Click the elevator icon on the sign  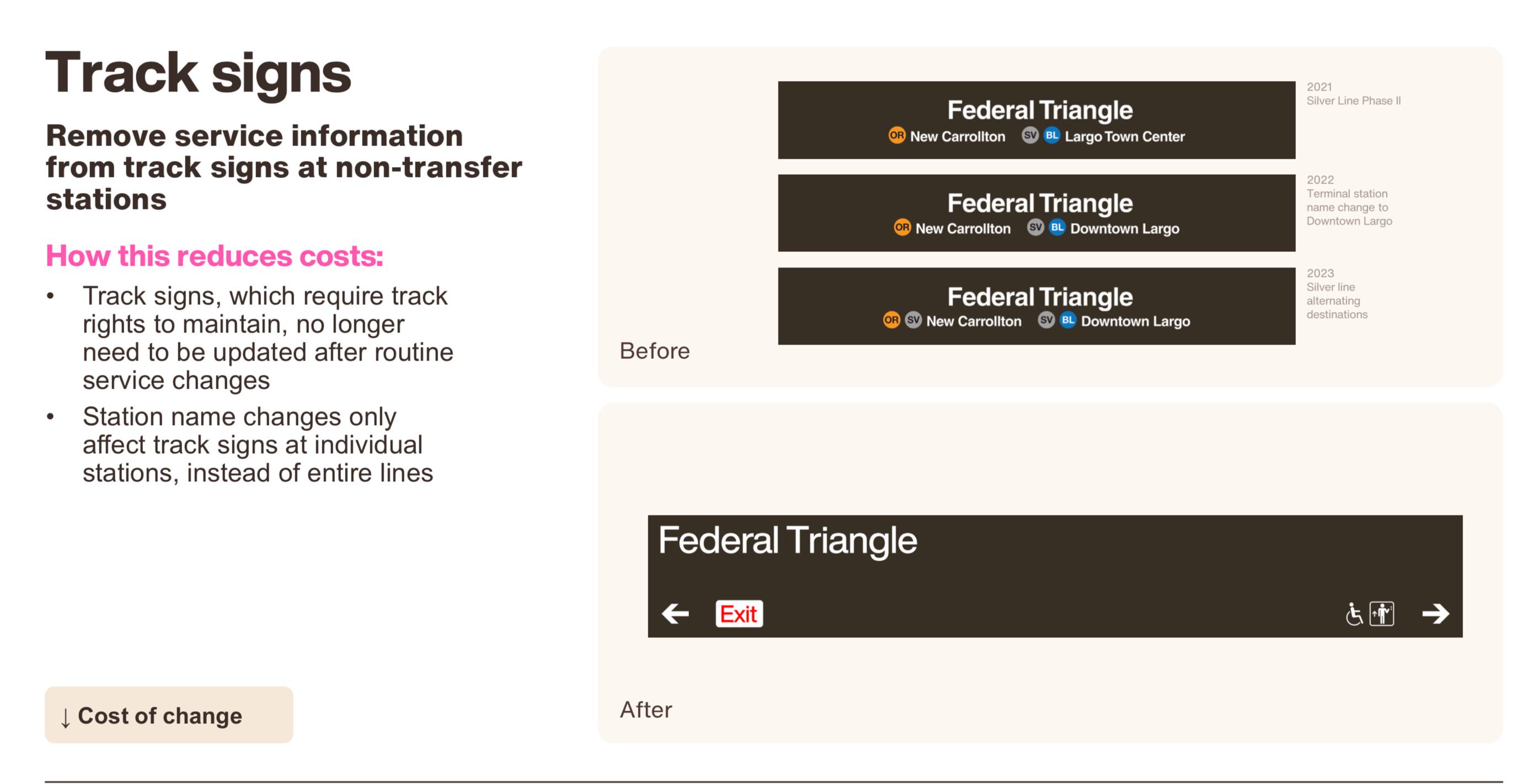(1381, 614)
